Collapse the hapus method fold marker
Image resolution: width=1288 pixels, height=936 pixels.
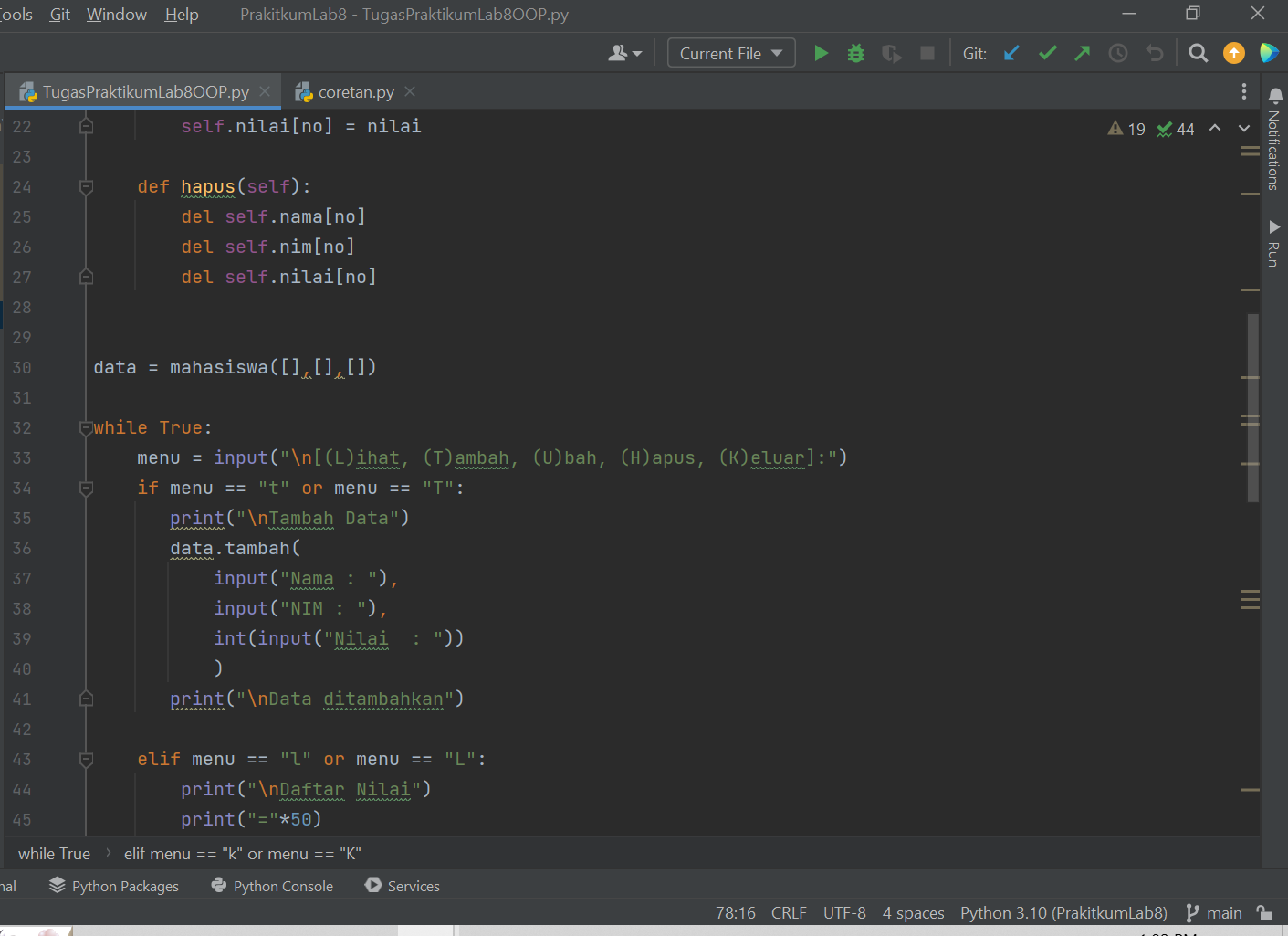pyautogui.click(x=86, y=187)
